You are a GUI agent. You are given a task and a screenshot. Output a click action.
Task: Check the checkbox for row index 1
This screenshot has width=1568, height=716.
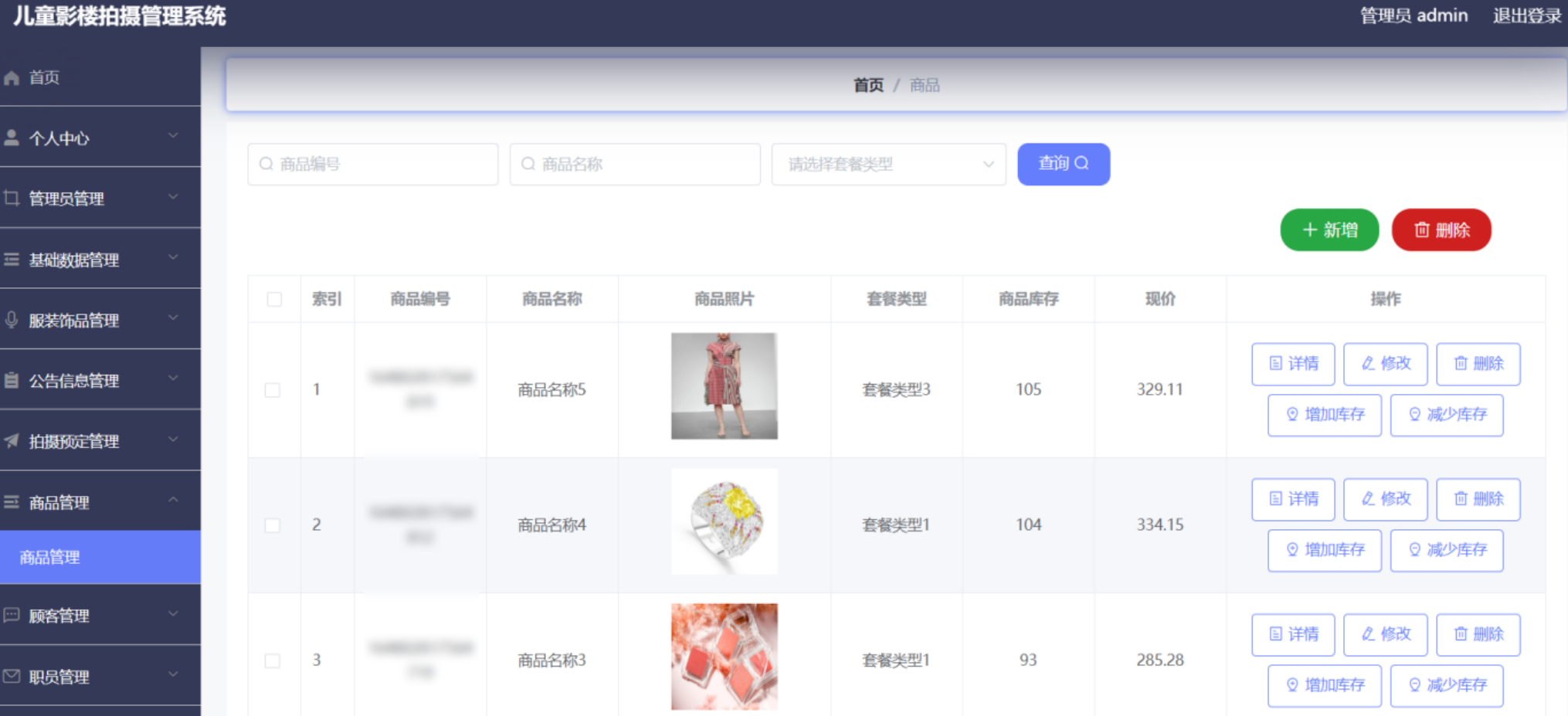point(273,390)
